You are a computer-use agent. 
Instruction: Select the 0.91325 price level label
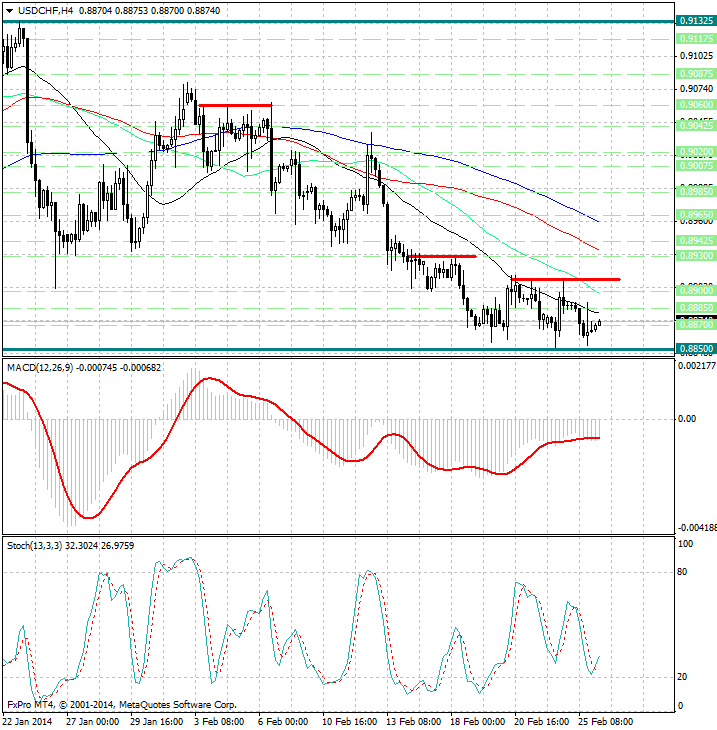click(696, 20)
